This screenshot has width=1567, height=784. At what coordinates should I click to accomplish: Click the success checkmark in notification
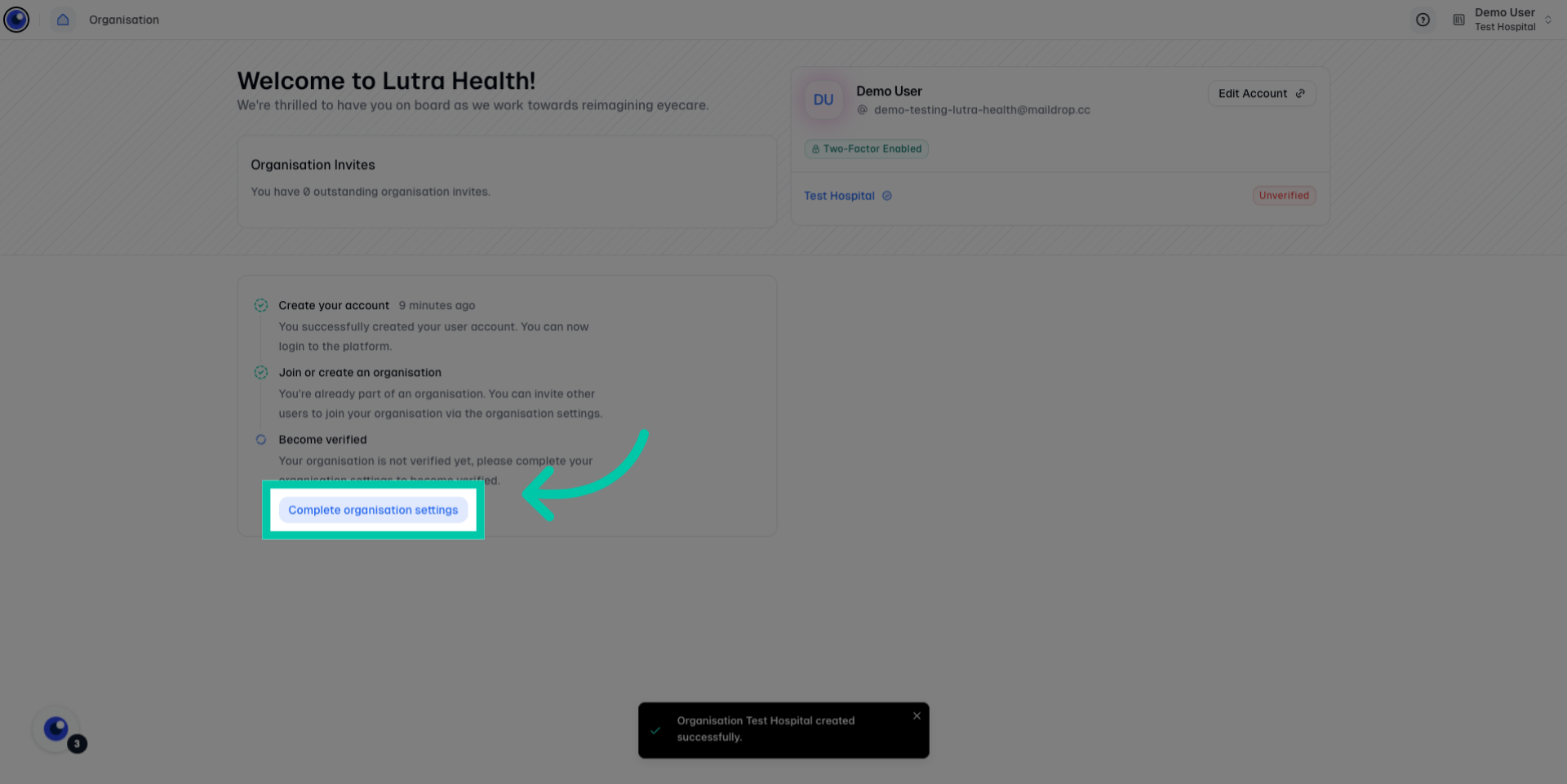(x=655, y=730)
